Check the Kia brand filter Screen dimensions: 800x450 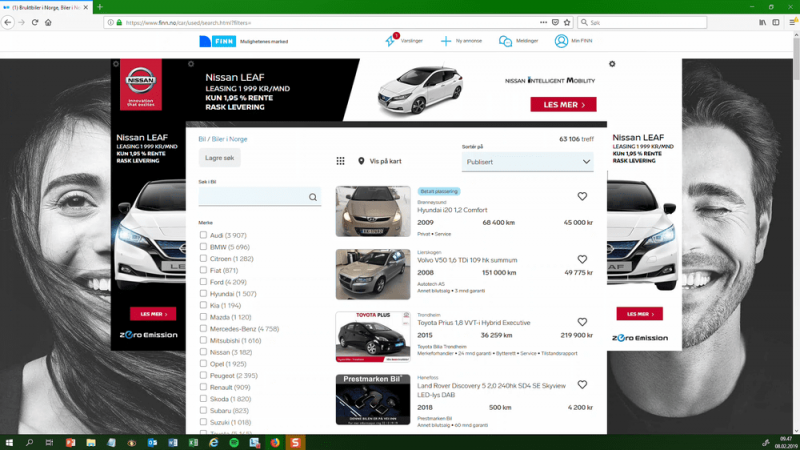click(x=203, y=305)
